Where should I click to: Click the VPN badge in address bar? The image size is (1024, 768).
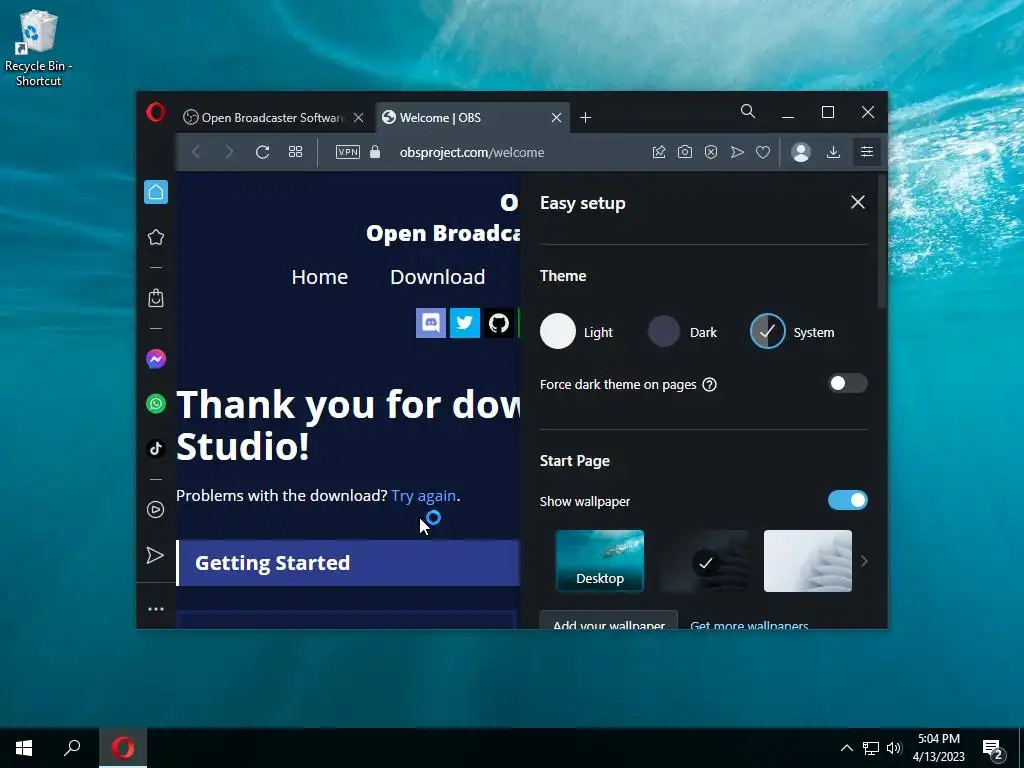coord(347,152)
